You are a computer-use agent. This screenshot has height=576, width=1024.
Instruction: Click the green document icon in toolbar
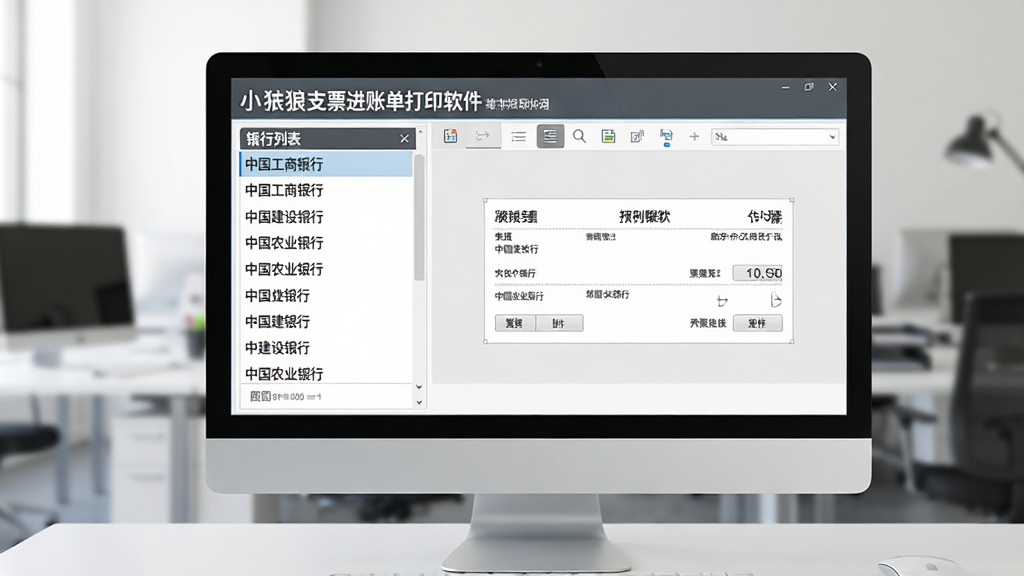click(608, 136)
